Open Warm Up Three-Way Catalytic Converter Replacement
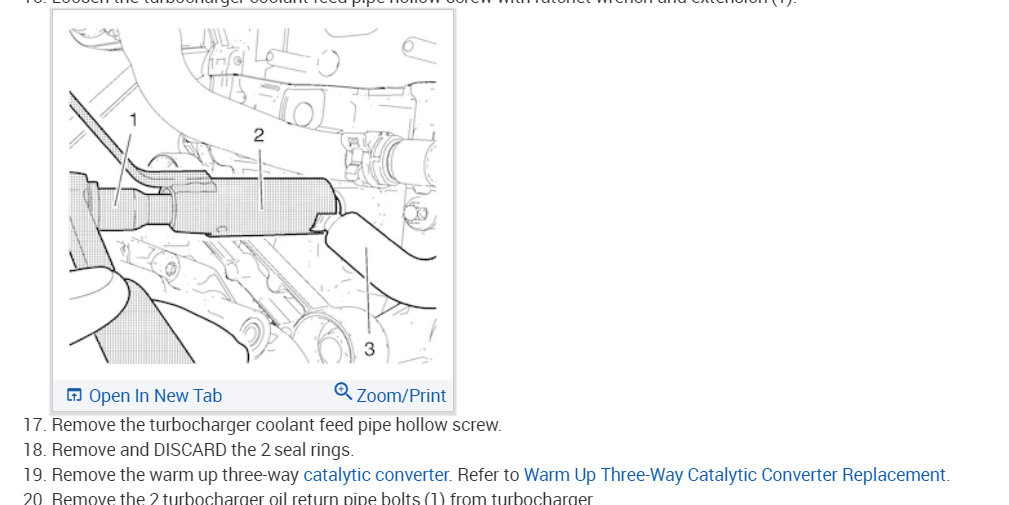 tap(734, 475)
